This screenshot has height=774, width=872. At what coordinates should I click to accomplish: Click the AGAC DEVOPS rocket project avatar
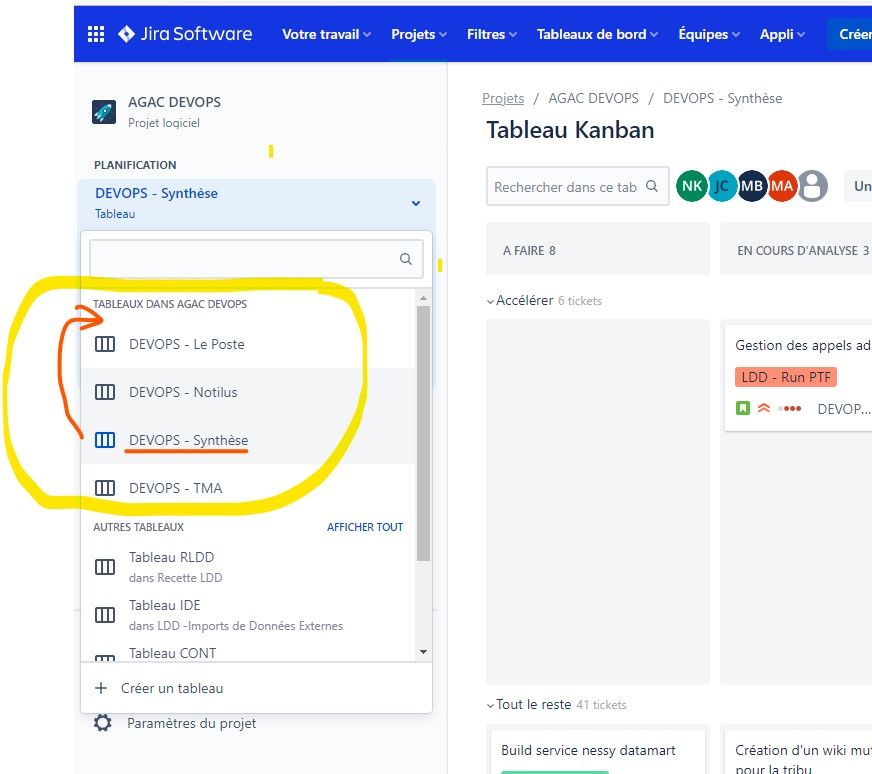[x=104, y=112]
